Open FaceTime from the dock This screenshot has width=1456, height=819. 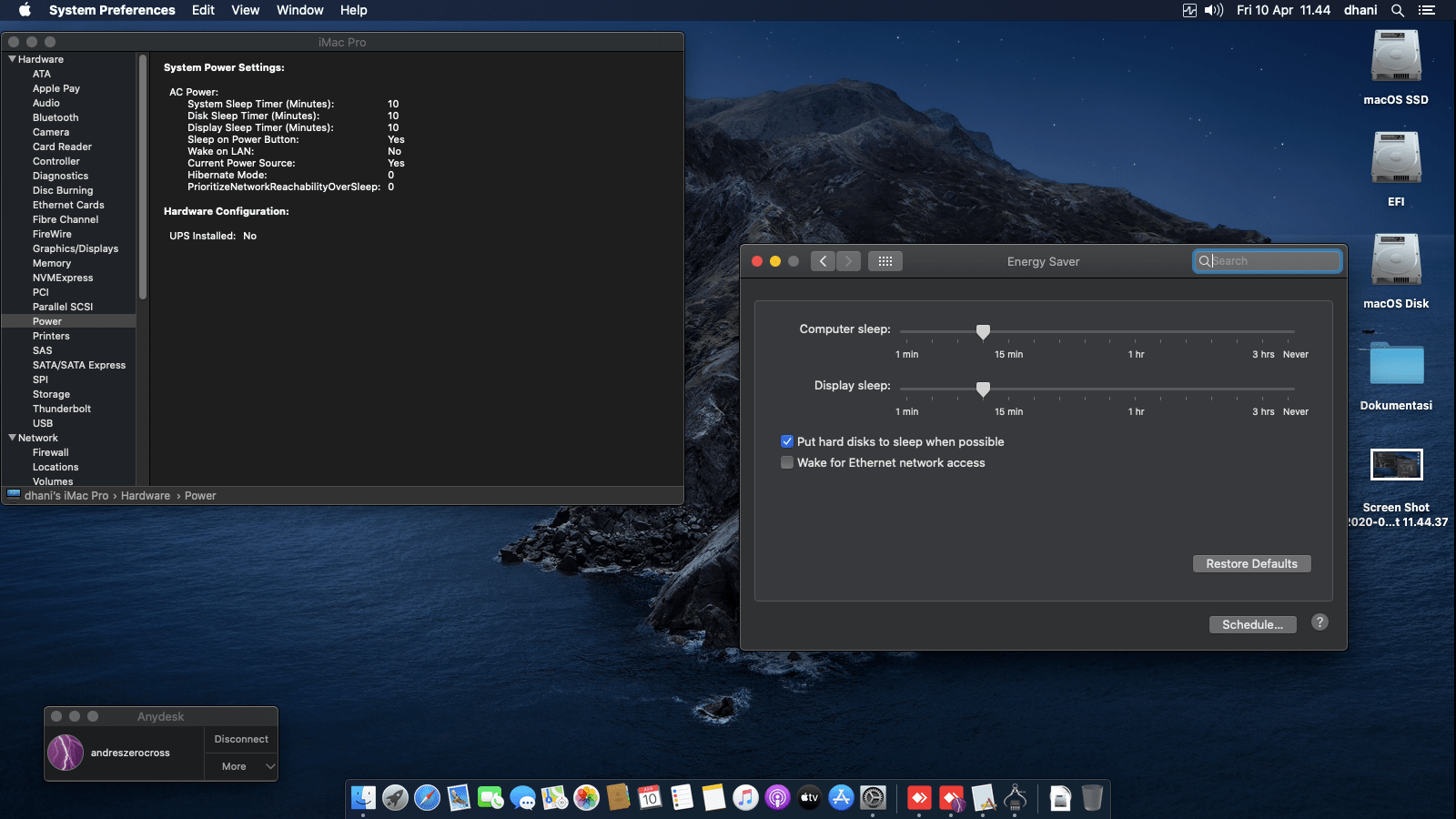[x=490, y=798]
